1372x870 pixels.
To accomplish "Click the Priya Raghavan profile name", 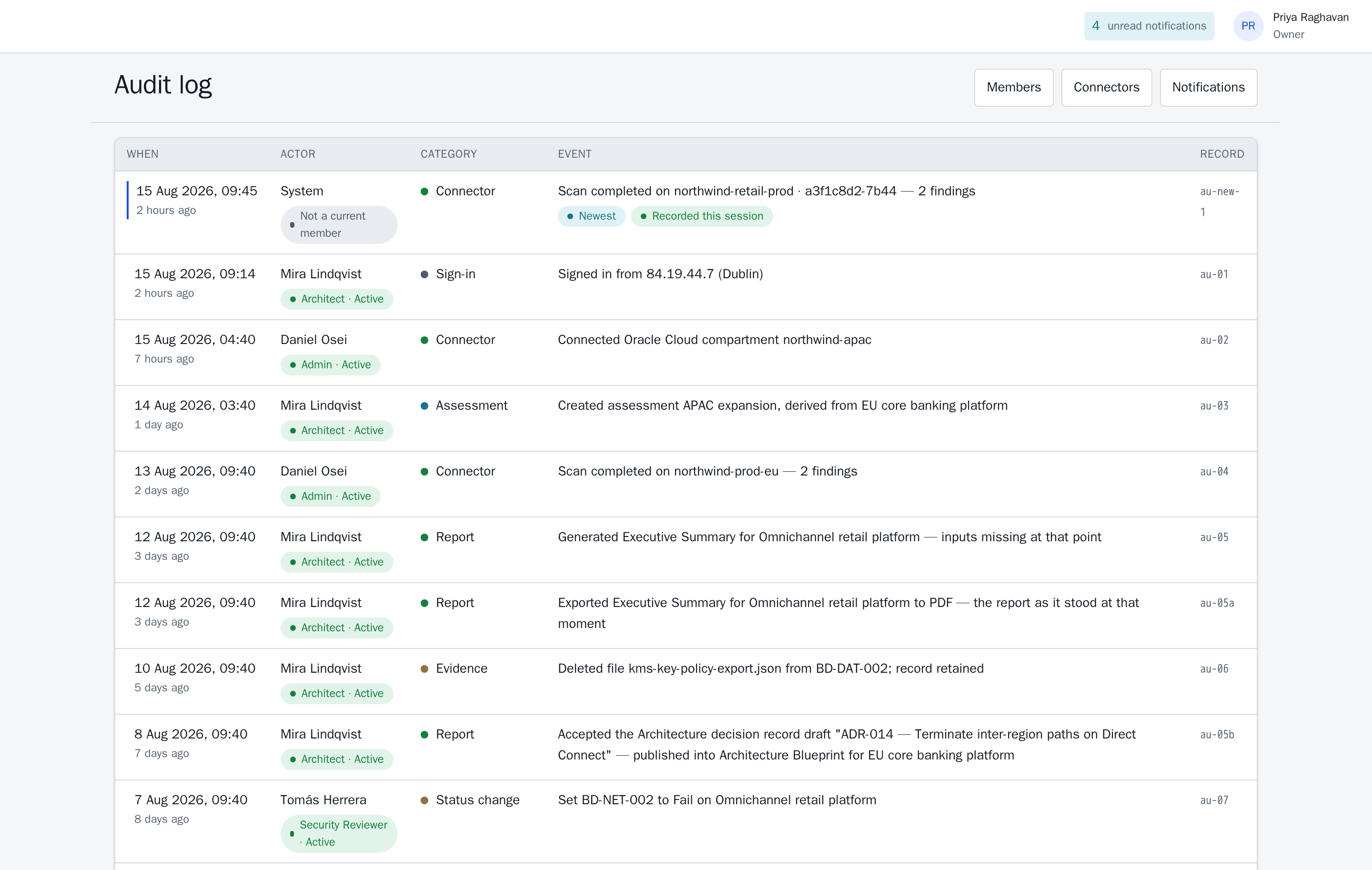I will [1311, 17].
